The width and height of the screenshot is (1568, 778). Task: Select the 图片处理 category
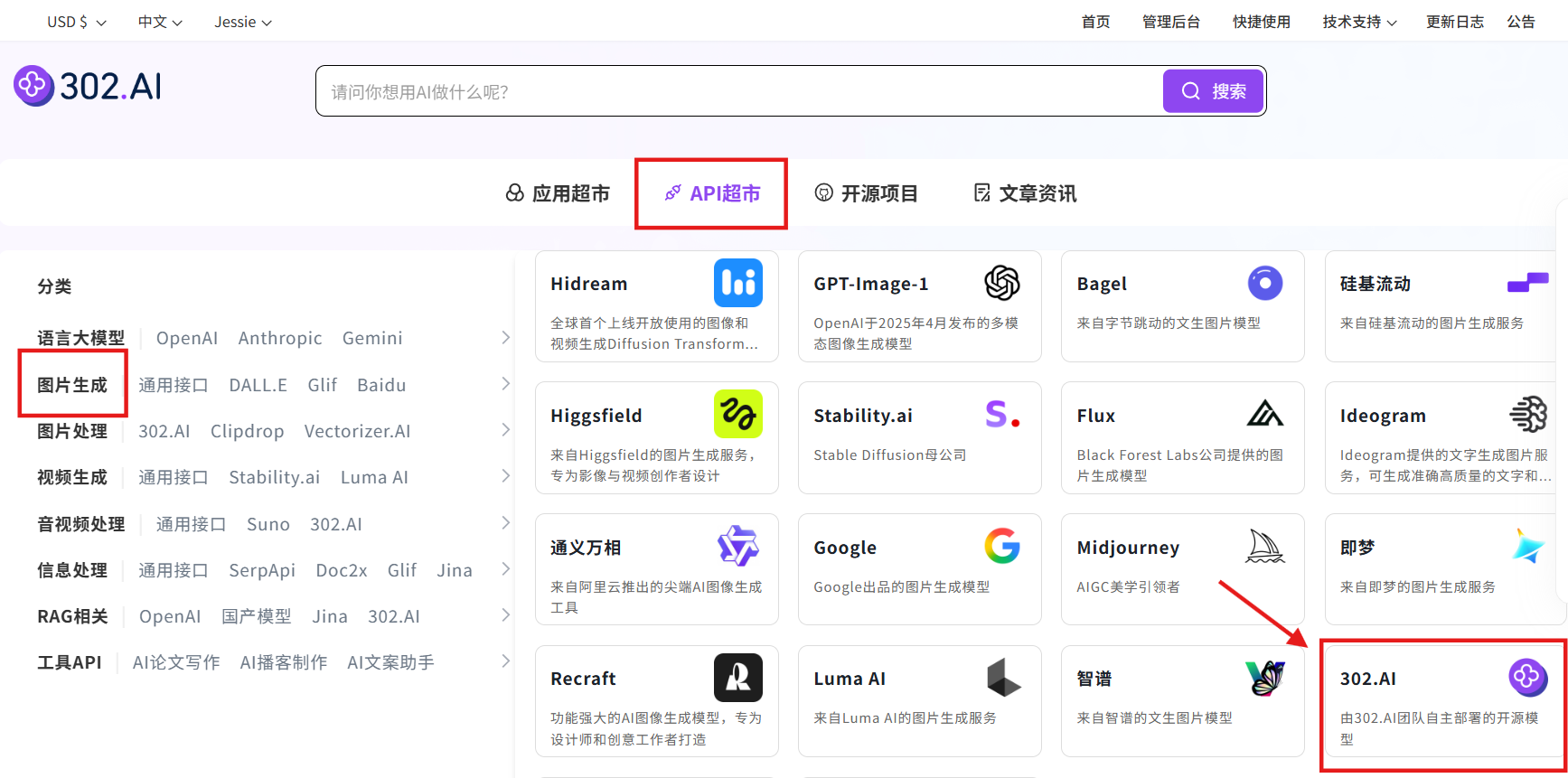coord(72,431)
